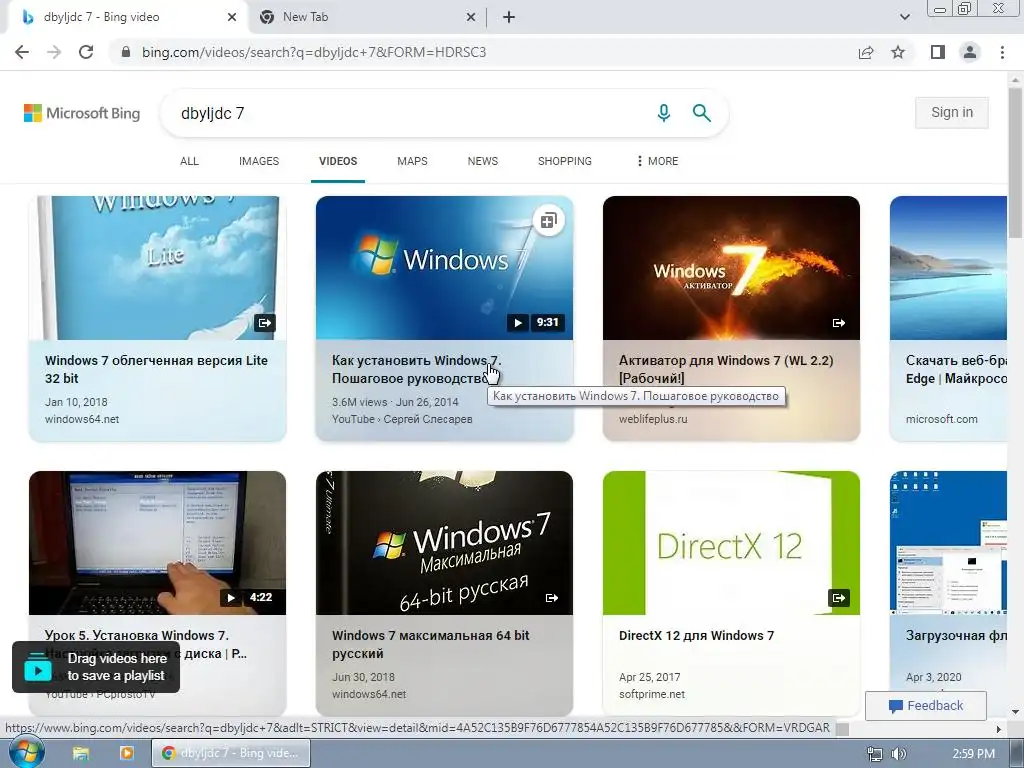This screenshot has width=1024, height=768.
Task: Go back to the previous page
Action: point(22,52)
